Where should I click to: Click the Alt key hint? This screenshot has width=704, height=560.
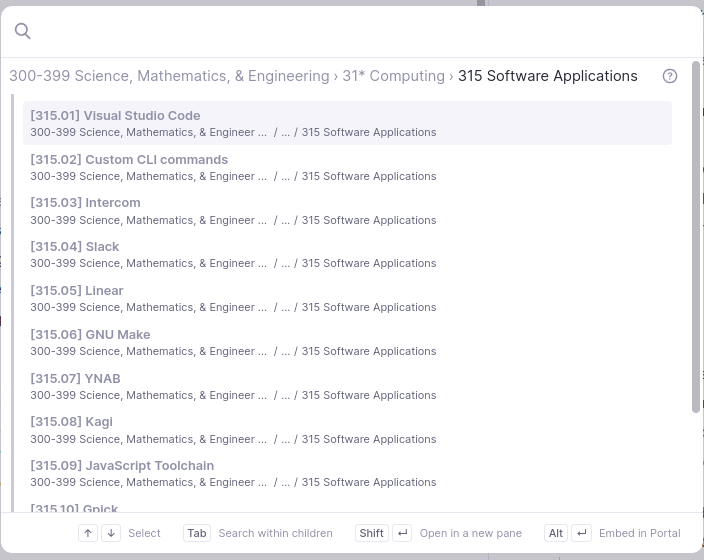[x=556, y=533]
